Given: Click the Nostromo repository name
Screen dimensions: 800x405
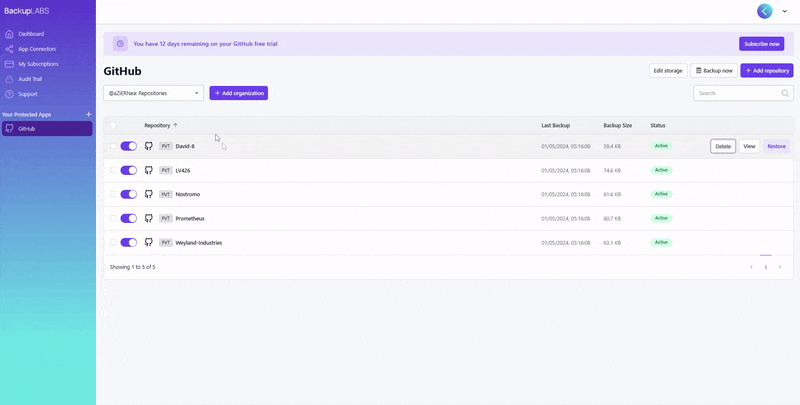Looking at the screenshot, I should click(188, 194).
